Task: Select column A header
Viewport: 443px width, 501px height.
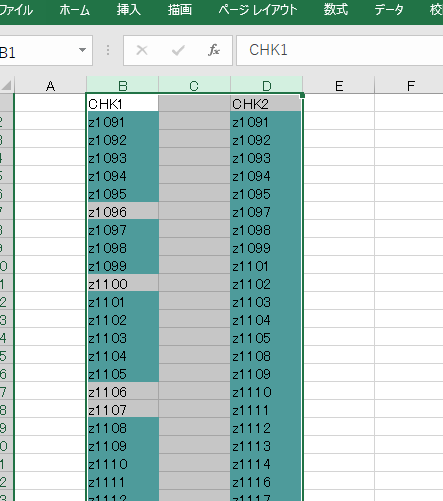Action: point(50,86)
